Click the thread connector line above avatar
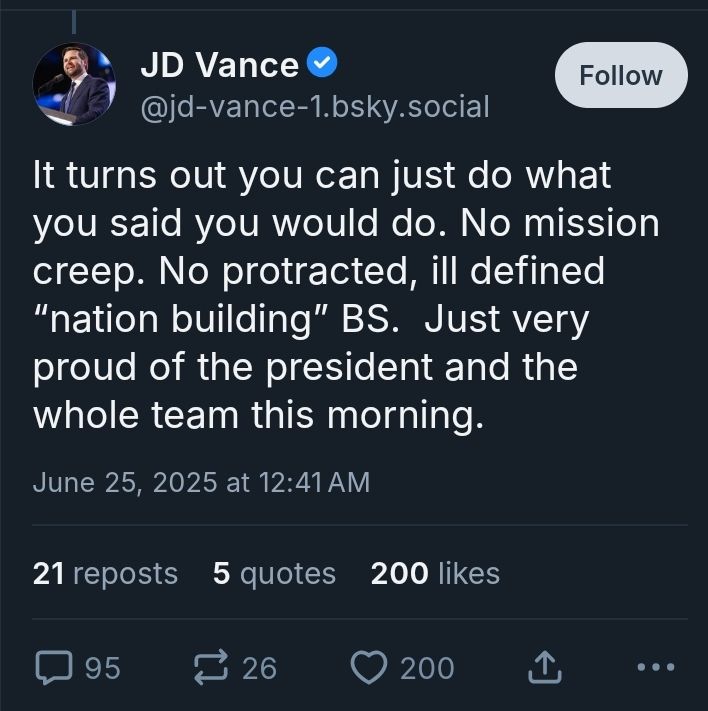 pyautogui.click(x=74, y=22)
